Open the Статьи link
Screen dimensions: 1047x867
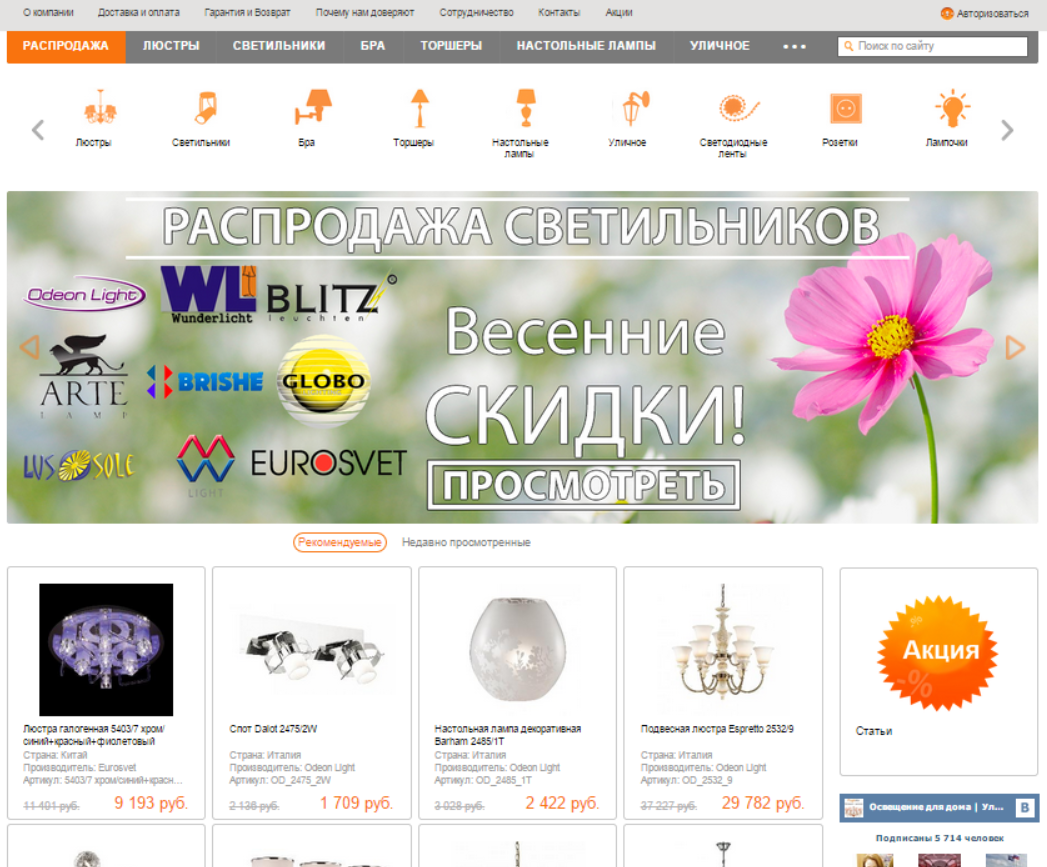point(874,731)
